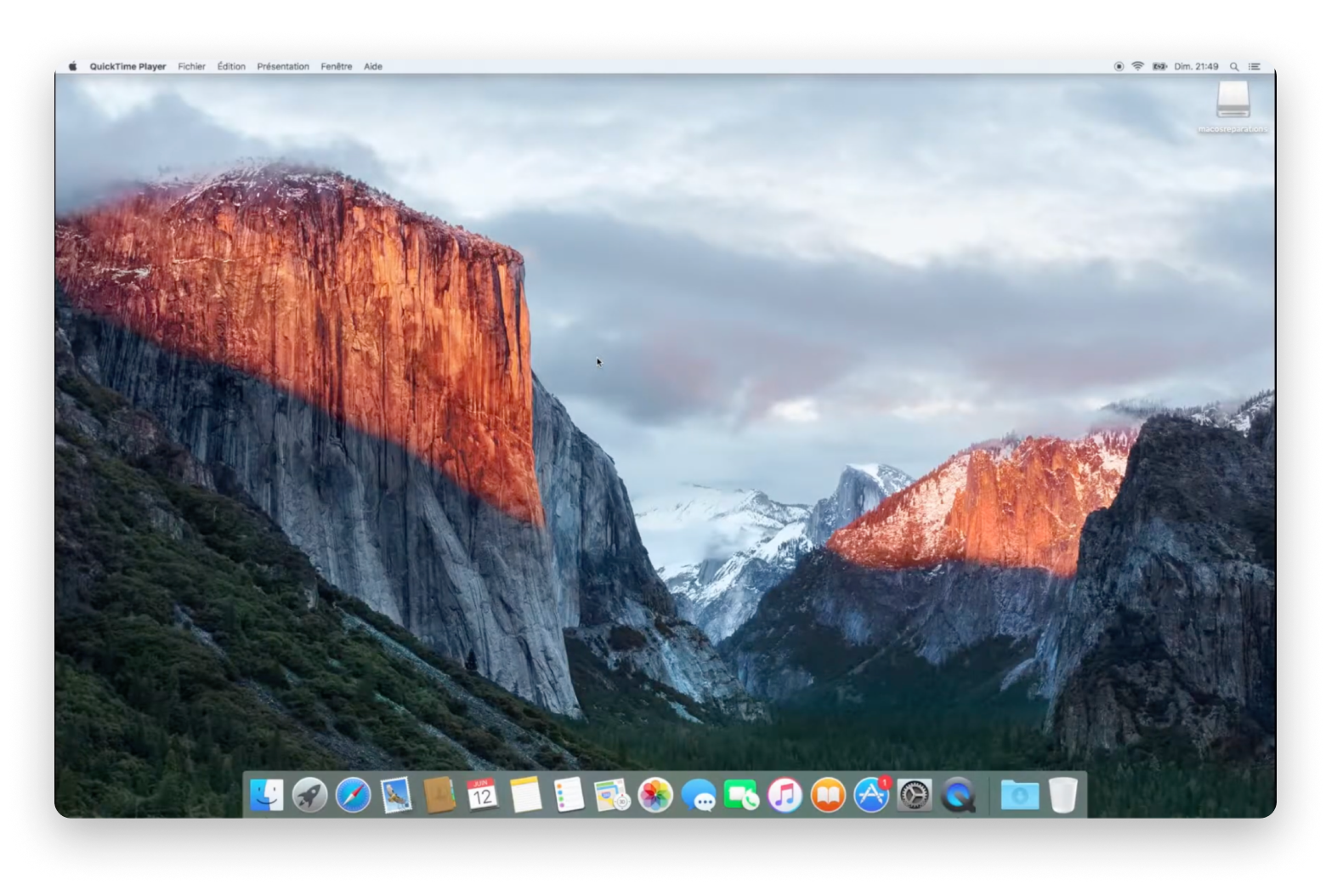Open Finder from the Dock
This screenshot has height=896, width=1326.
(x=267, y=796)
